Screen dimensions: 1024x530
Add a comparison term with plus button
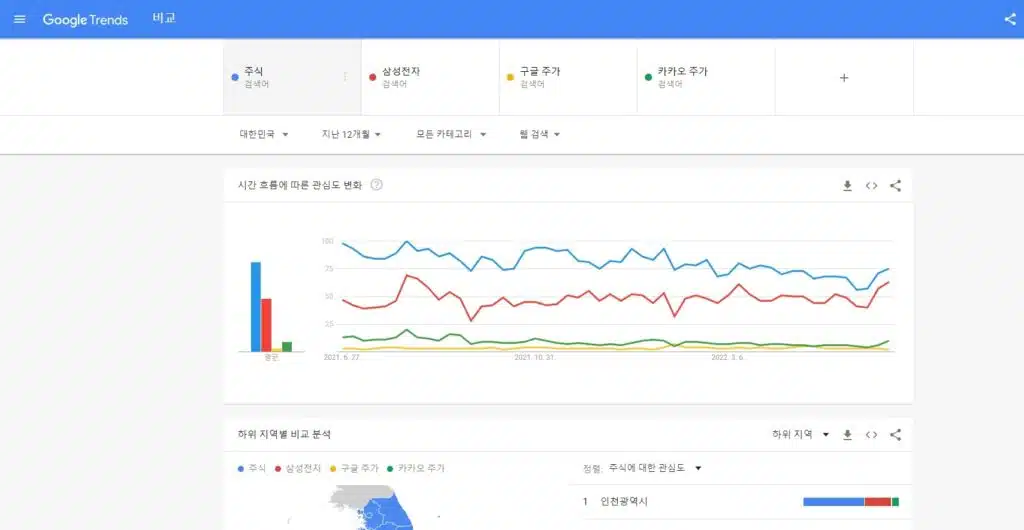844,78
